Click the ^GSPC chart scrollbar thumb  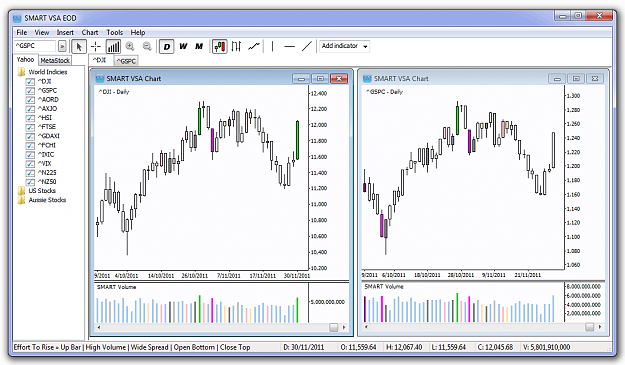pos(589,327)
